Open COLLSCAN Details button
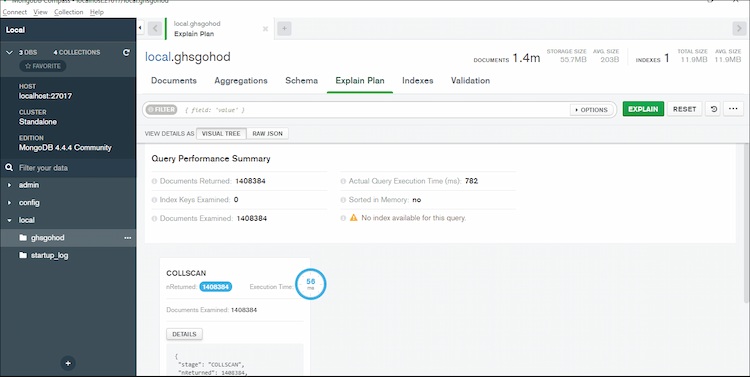Screen dimensions: 750x377 pos(184,334)
